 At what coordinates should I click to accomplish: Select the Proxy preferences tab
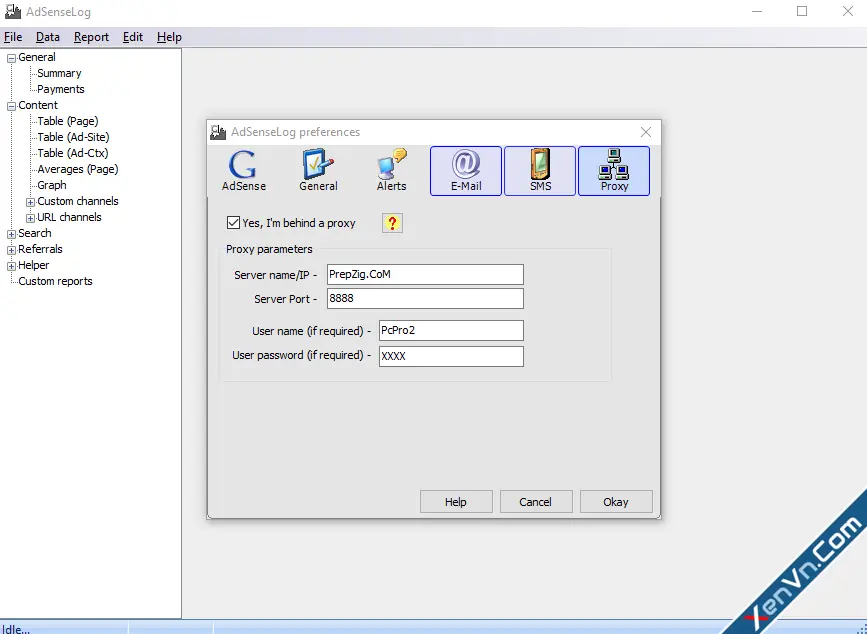[x=614, y=171]
